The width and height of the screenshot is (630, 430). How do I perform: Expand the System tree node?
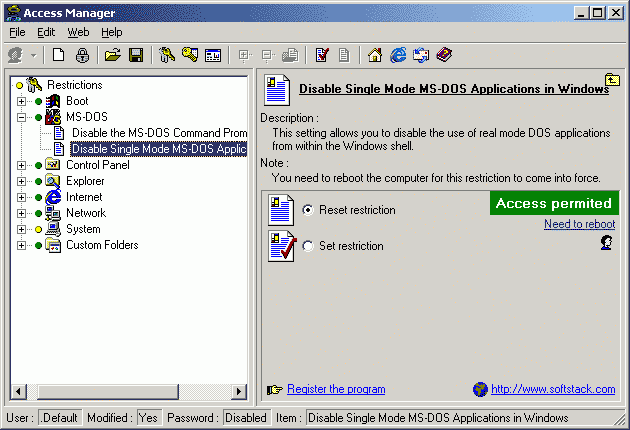21,229
